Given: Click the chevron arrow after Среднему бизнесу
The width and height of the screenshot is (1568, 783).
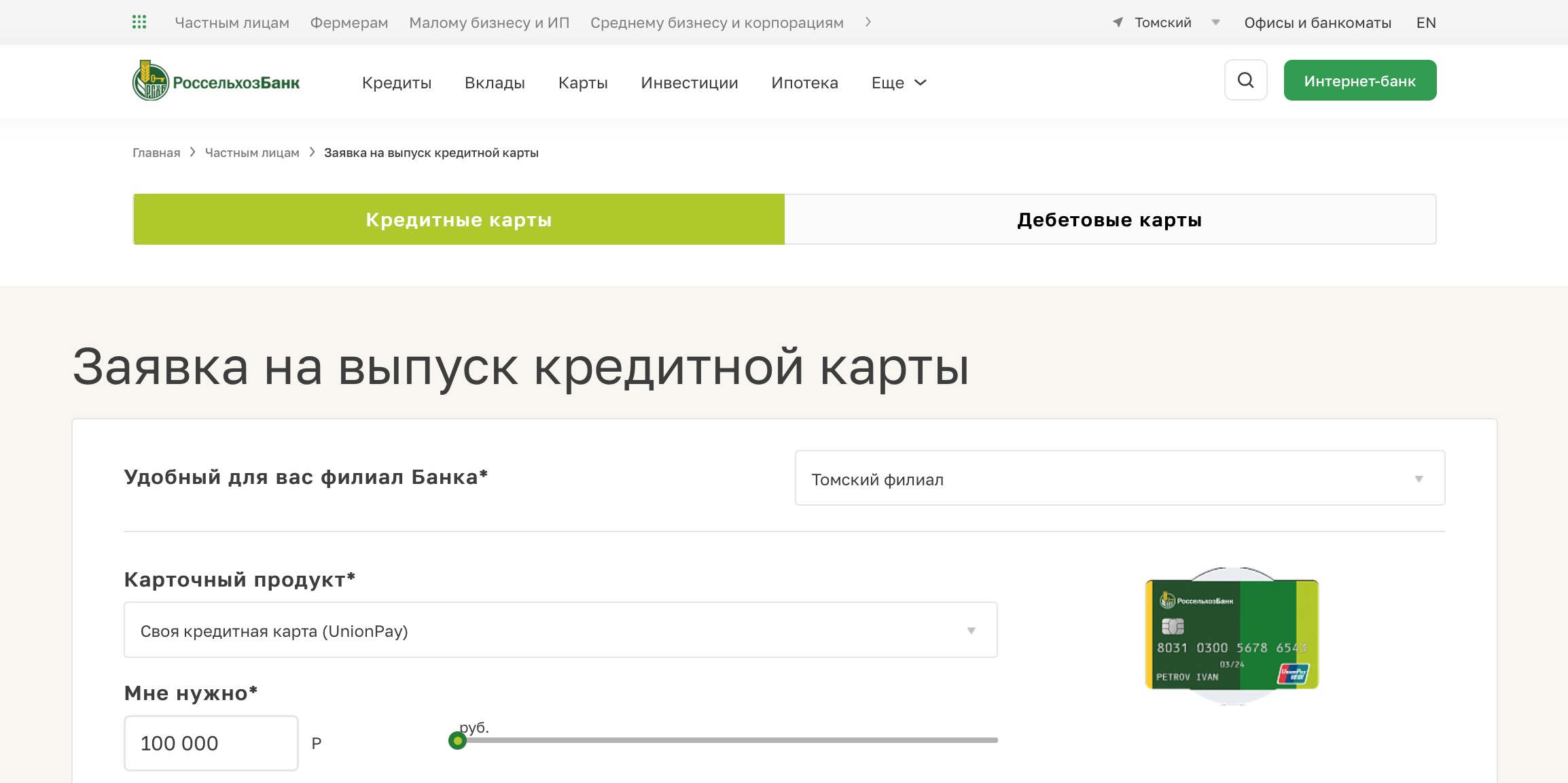Looking at the screenshot, I should pos(868,22).
